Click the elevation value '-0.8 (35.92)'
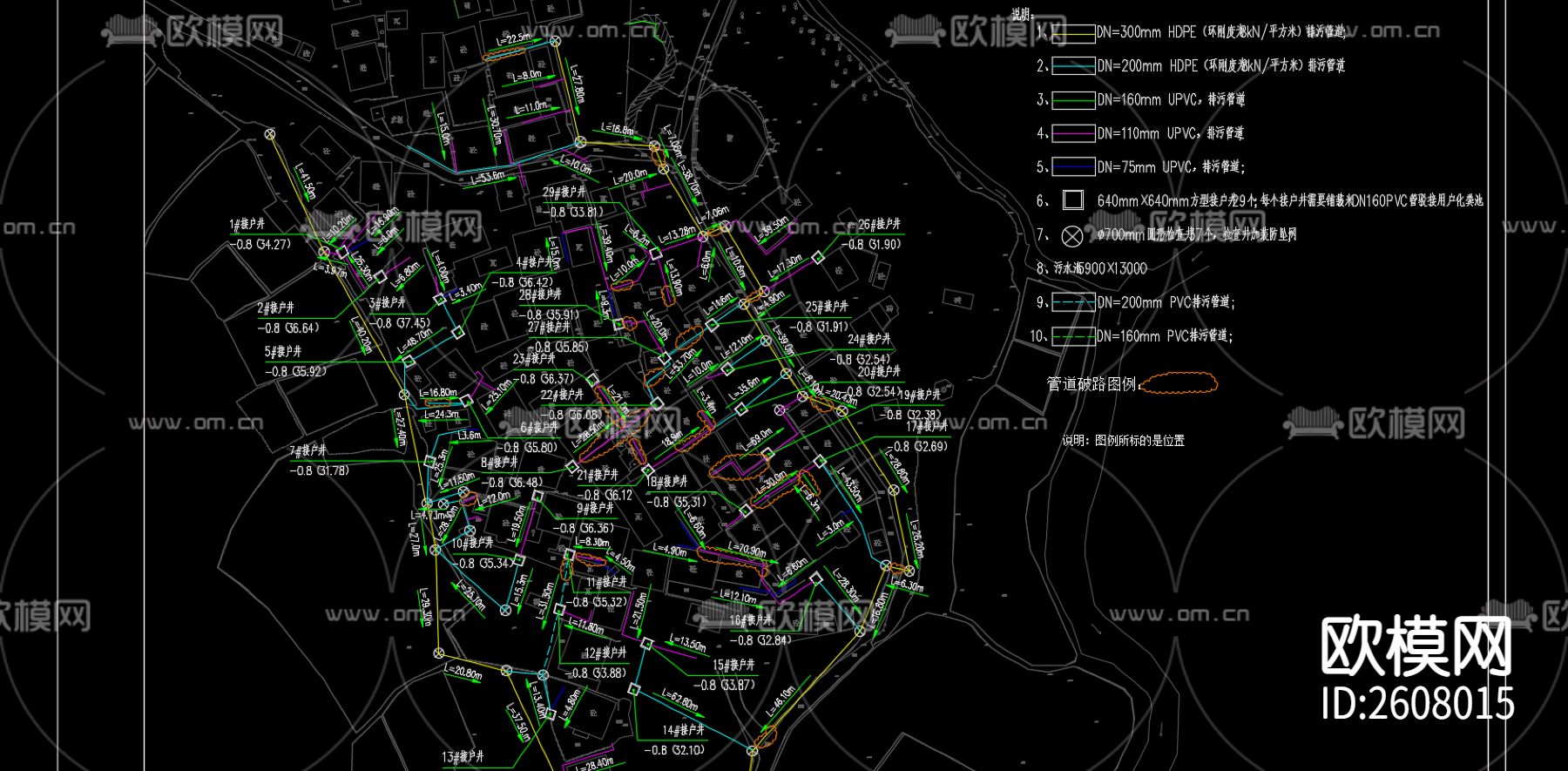Viewport: 1568px width, 771px height. pyautogui.click(x=296, y=372)
